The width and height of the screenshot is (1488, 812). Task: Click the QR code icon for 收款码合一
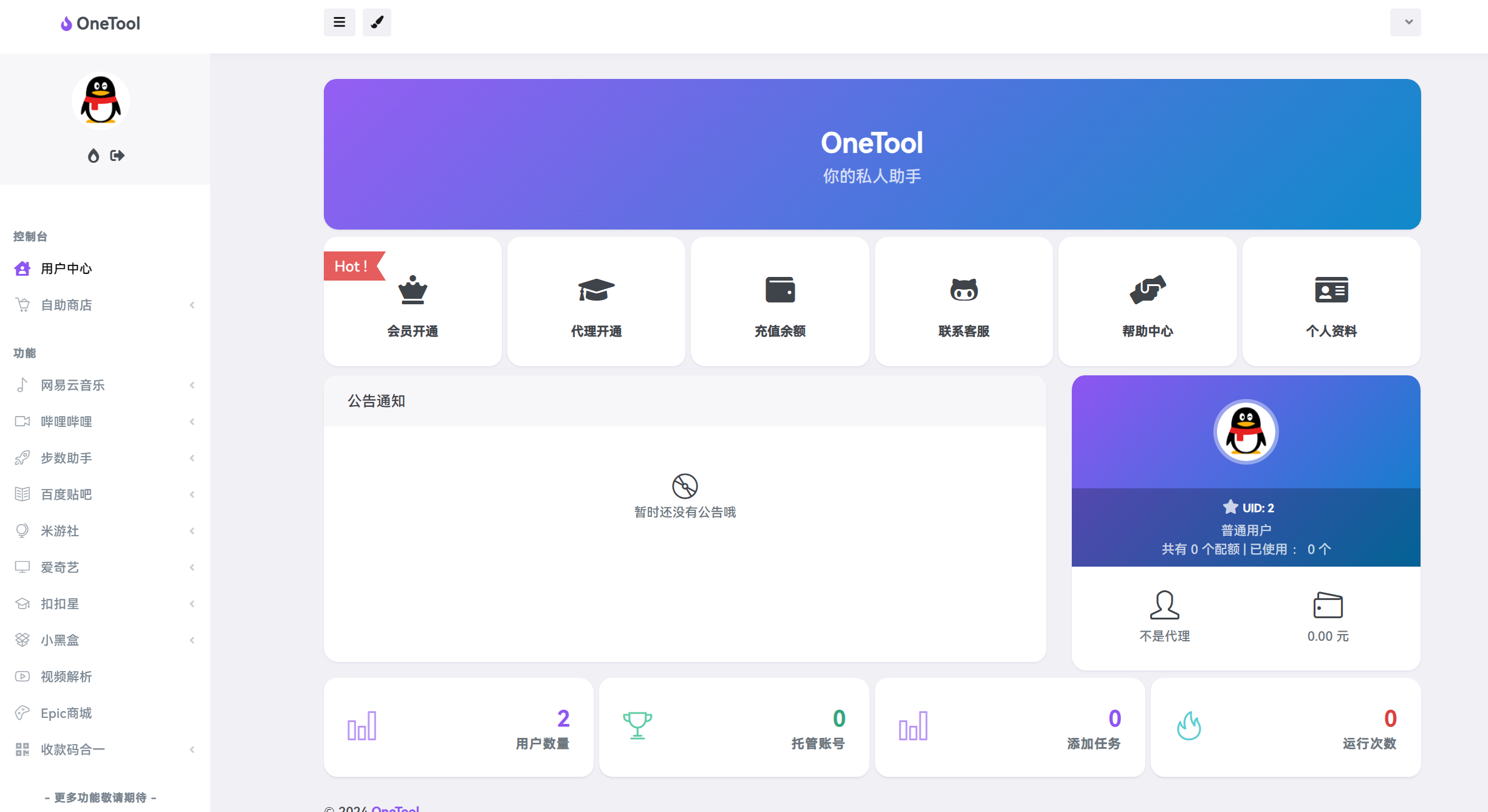(x=22, y=749)
